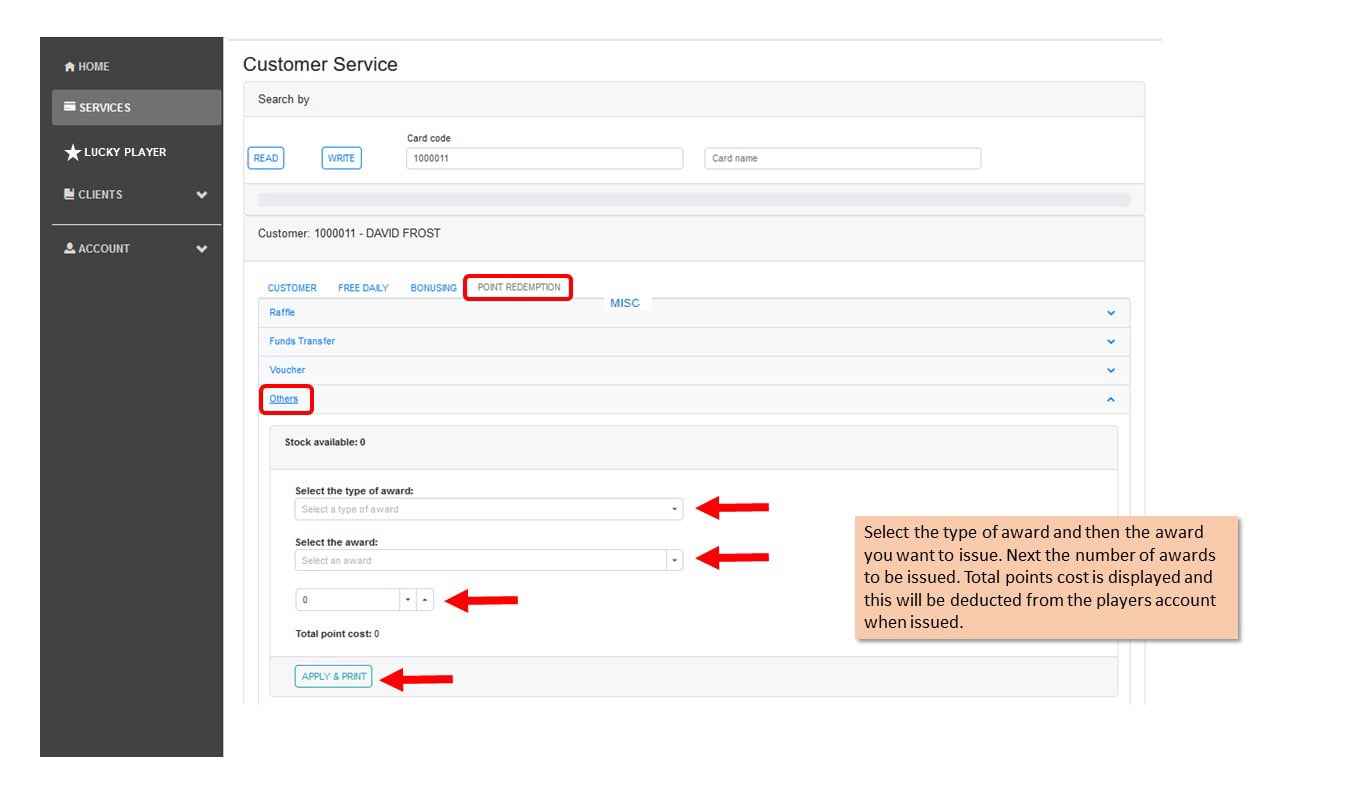Image resolution: width=1361 pixels, height=794 pixels.
Task: Switch to the Free Daily tab
Action: 363,288
